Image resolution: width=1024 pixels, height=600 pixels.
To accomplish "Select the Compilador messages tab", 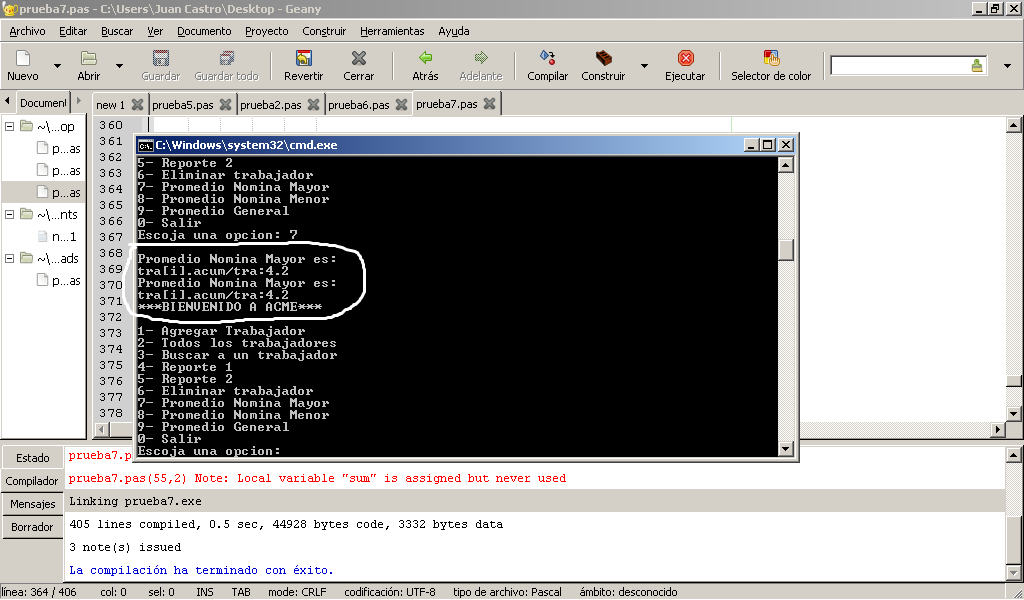I will tap(32, 481).
